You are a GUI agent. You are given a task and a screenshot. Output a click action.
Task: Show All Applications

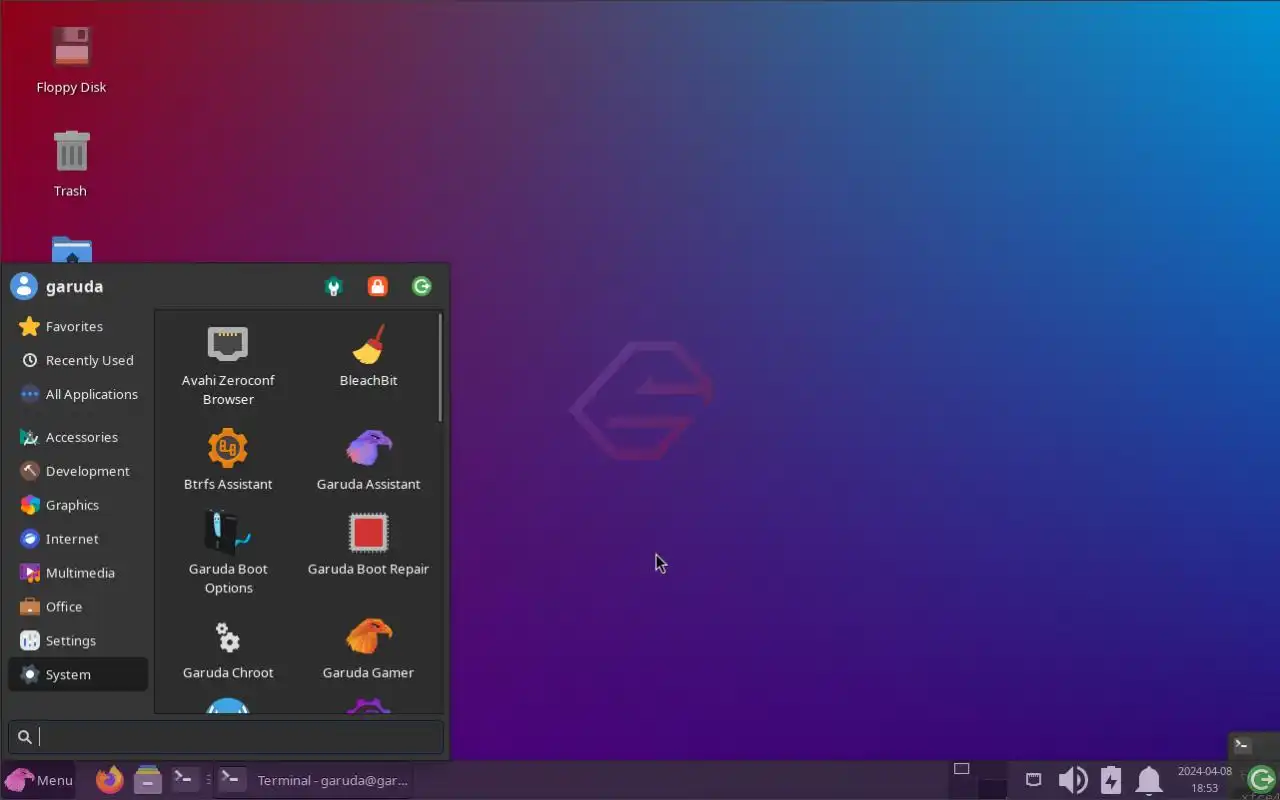point(78,394)
